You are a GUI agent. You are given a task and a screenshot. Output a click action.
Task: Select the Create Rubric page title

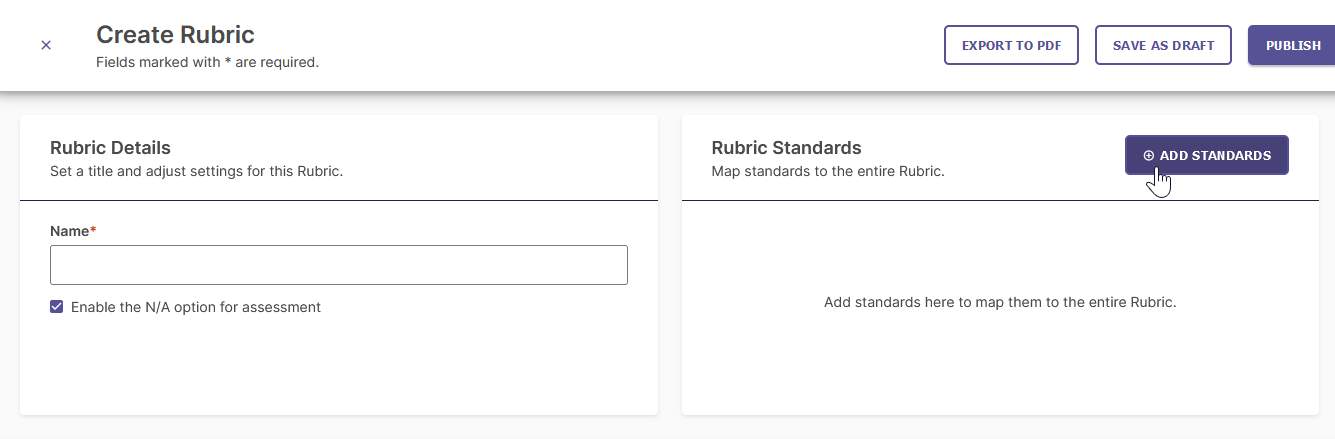(175, 35)
